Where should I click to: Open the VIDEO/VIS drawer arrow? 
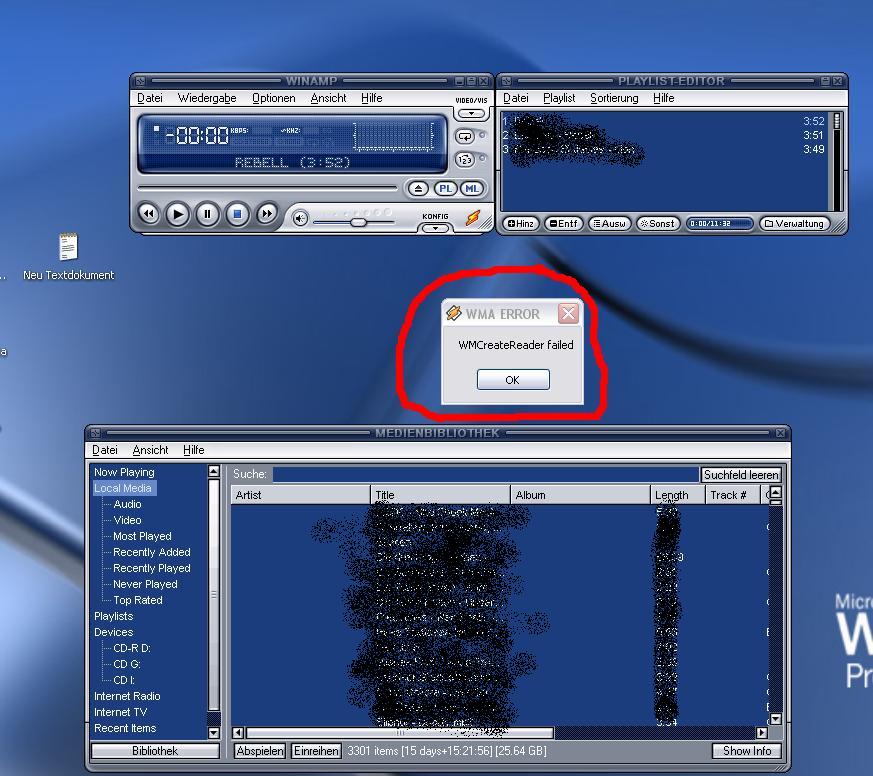pyautogui.click(x=471, y=114)
